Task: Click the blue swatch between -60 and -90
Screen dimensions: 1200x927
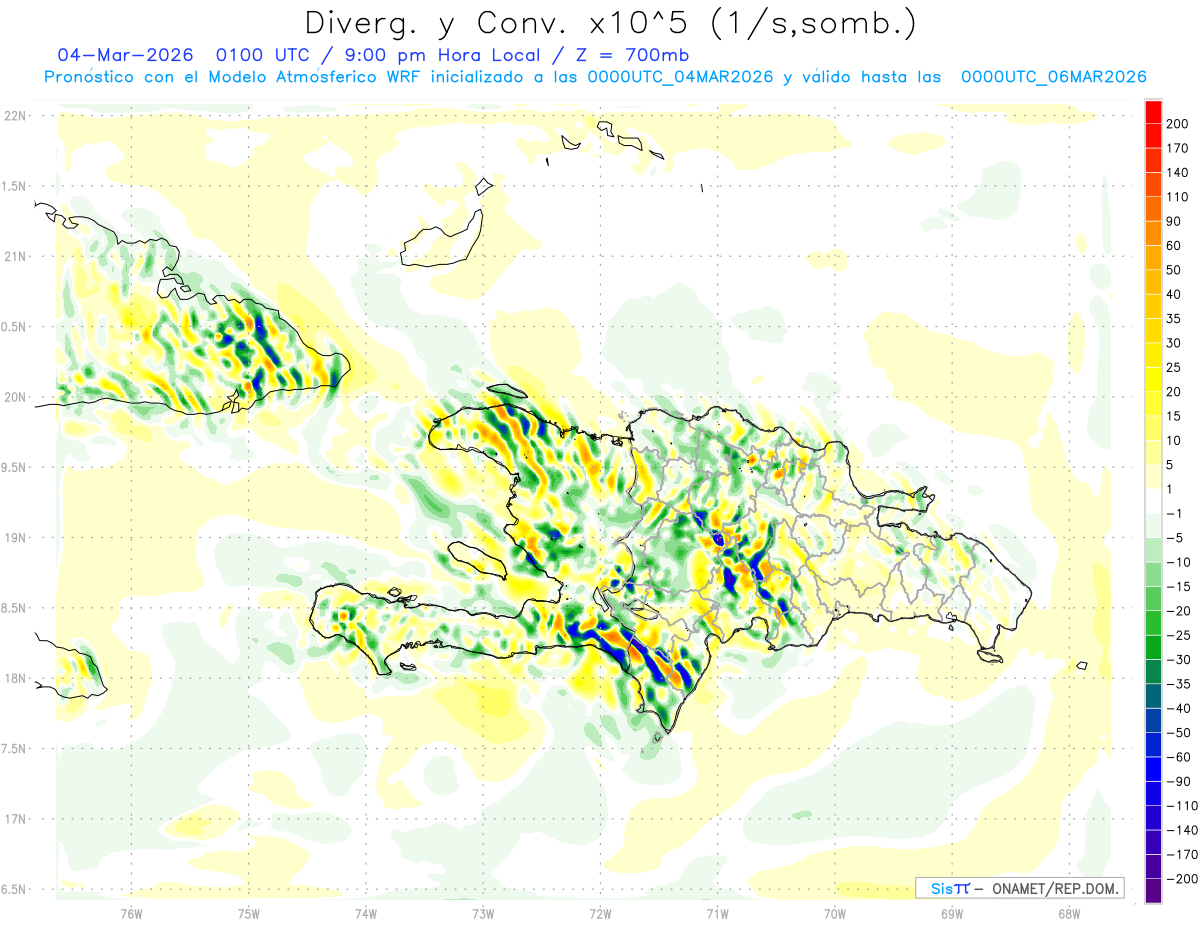Action: 1154,769
